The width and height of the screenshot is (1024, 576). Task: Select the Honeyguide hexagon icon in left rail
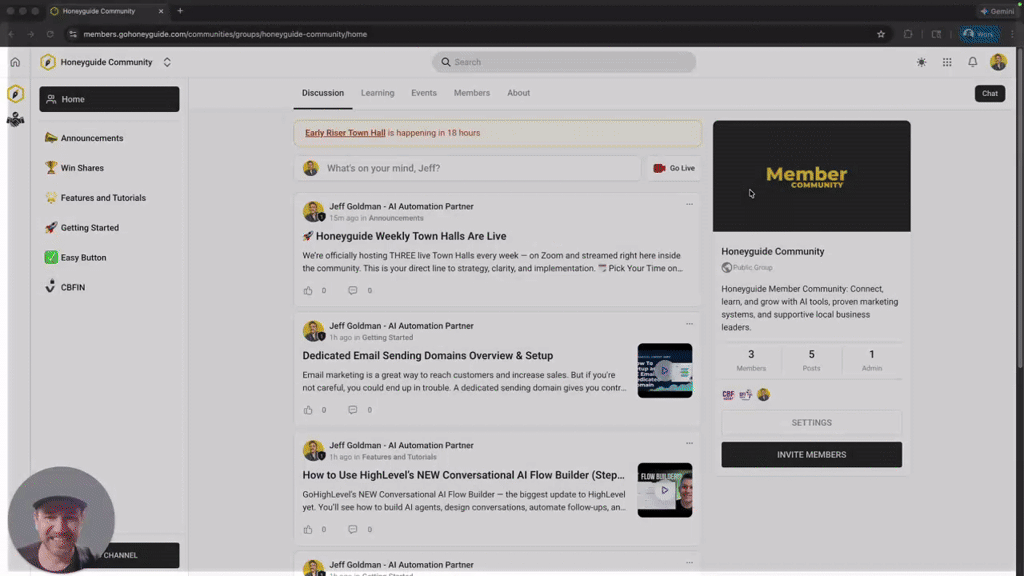pyautogui.click(x=15, y=94)
